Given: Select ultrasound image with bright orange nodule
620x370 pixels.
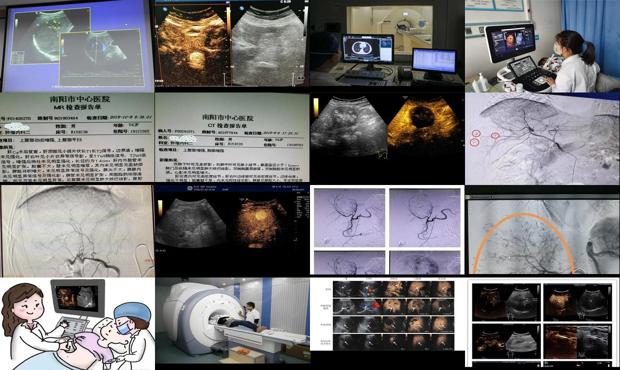Looking at the screenshot, I should coord(232,230).
